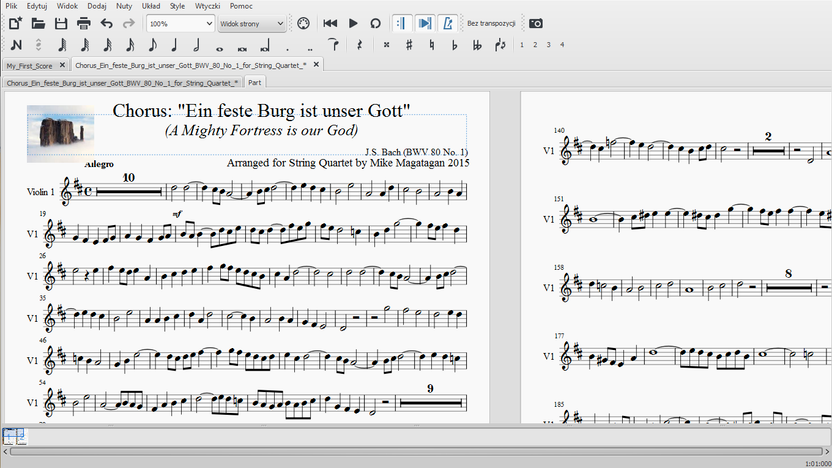Screen dimensions: 832x468
Task: Take a snapshot with the camera icon
Action: (536, 23)
